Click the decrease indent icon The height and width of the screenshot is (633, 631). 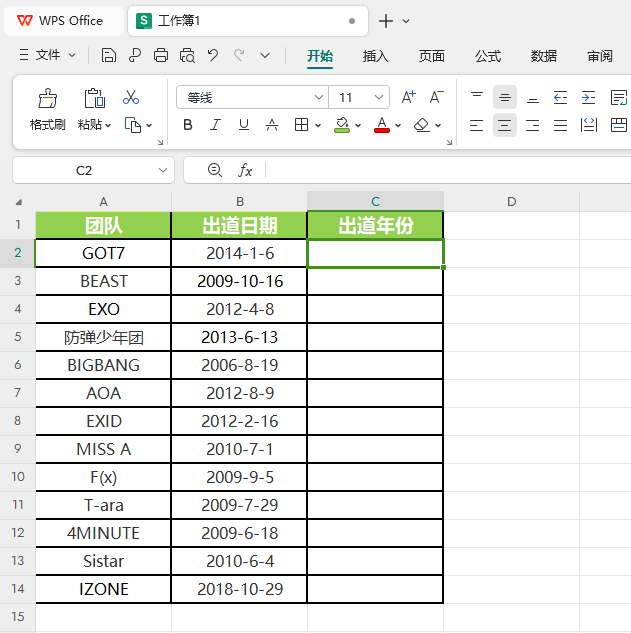(560, 98)
